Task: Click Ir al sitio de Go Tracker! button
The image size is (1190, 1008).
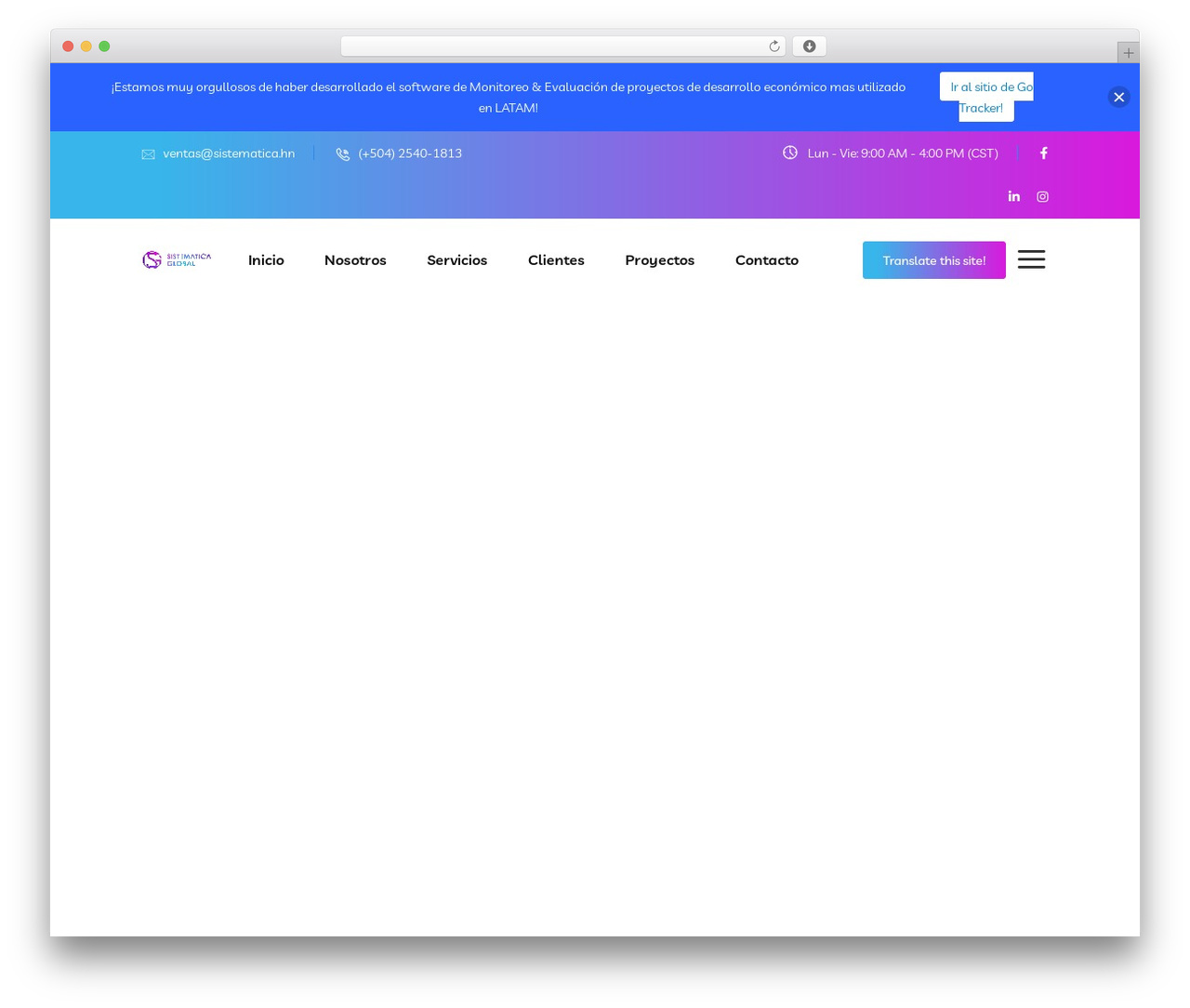Action: [x=986, y=97]
